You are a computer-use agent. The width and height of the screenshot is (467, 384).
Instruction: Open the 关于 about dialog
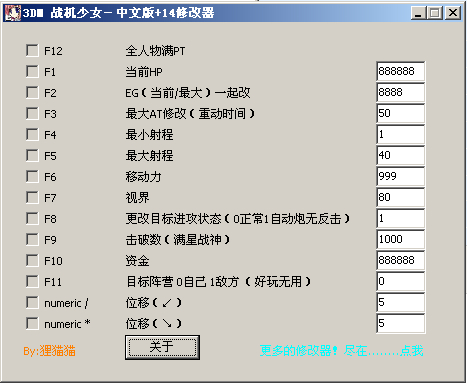point(162,347)
